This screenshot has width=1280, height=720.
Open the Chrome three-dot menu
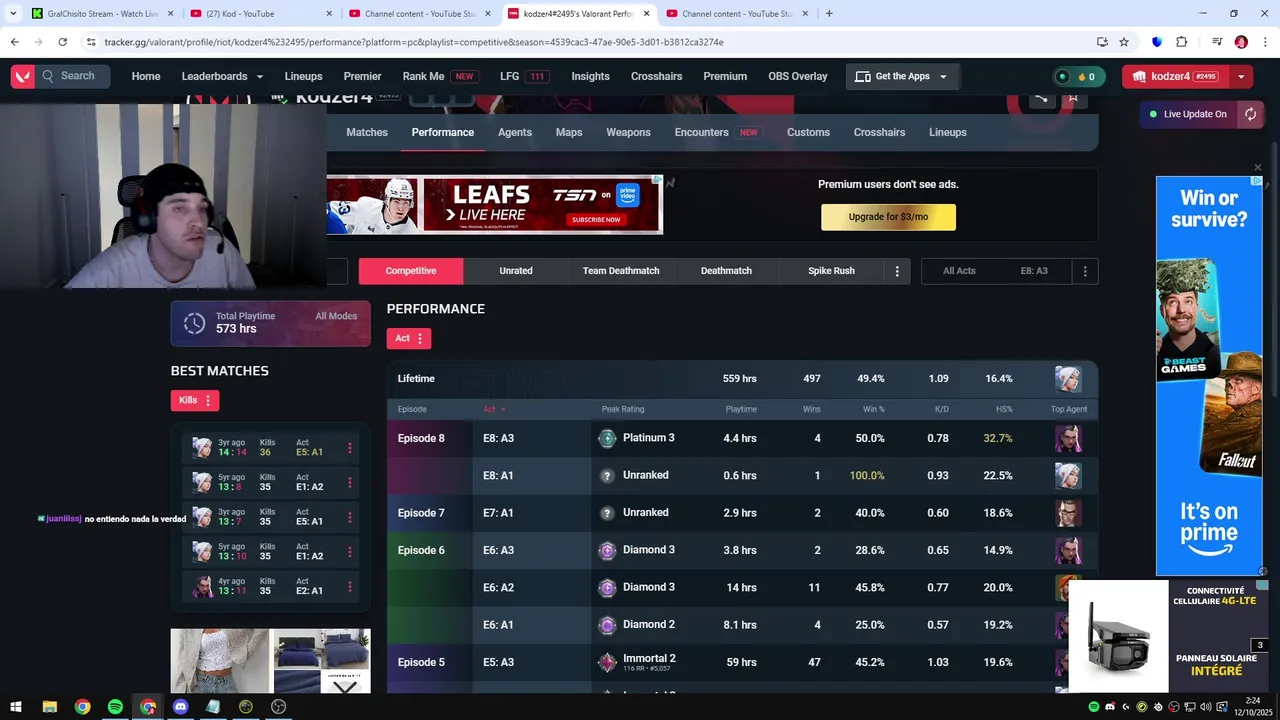click(x=1263, y=42)
